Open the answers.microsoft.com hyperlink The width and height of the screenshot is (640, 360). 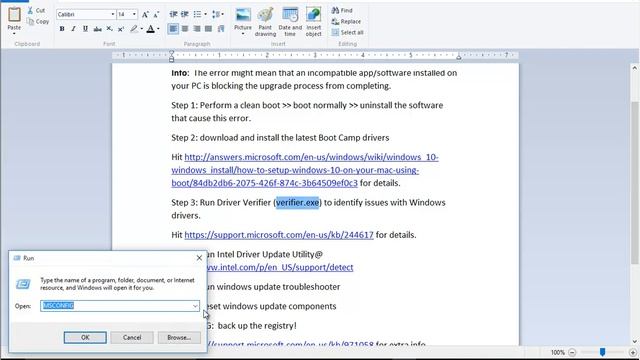click(x=305, y=170)
